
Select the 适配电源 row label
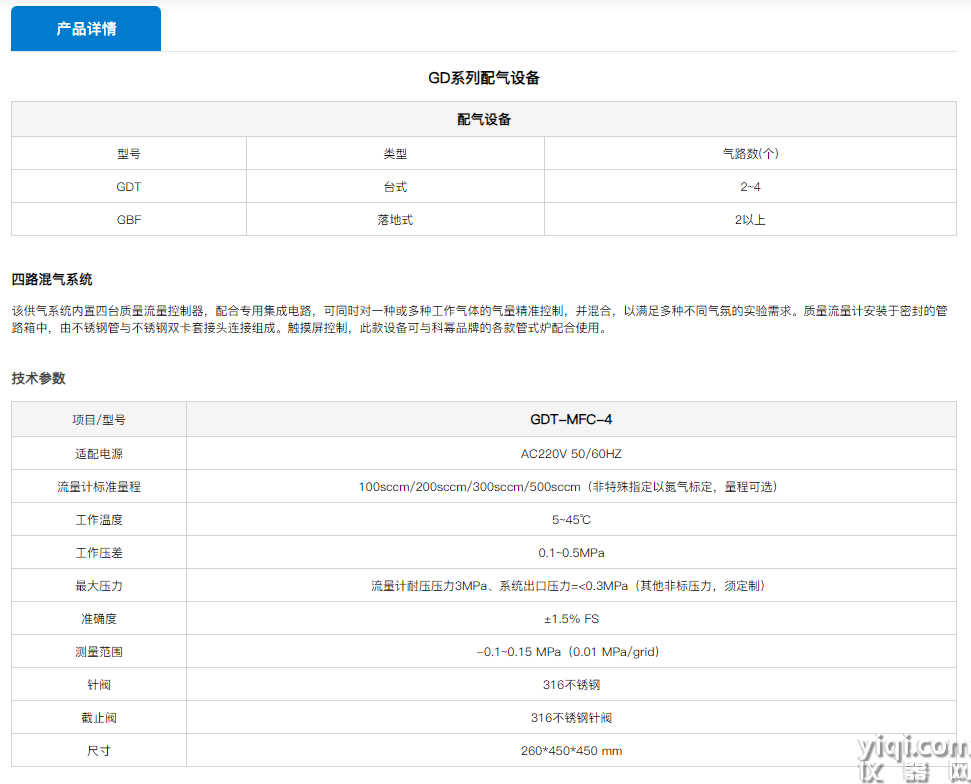coord(99,453)
